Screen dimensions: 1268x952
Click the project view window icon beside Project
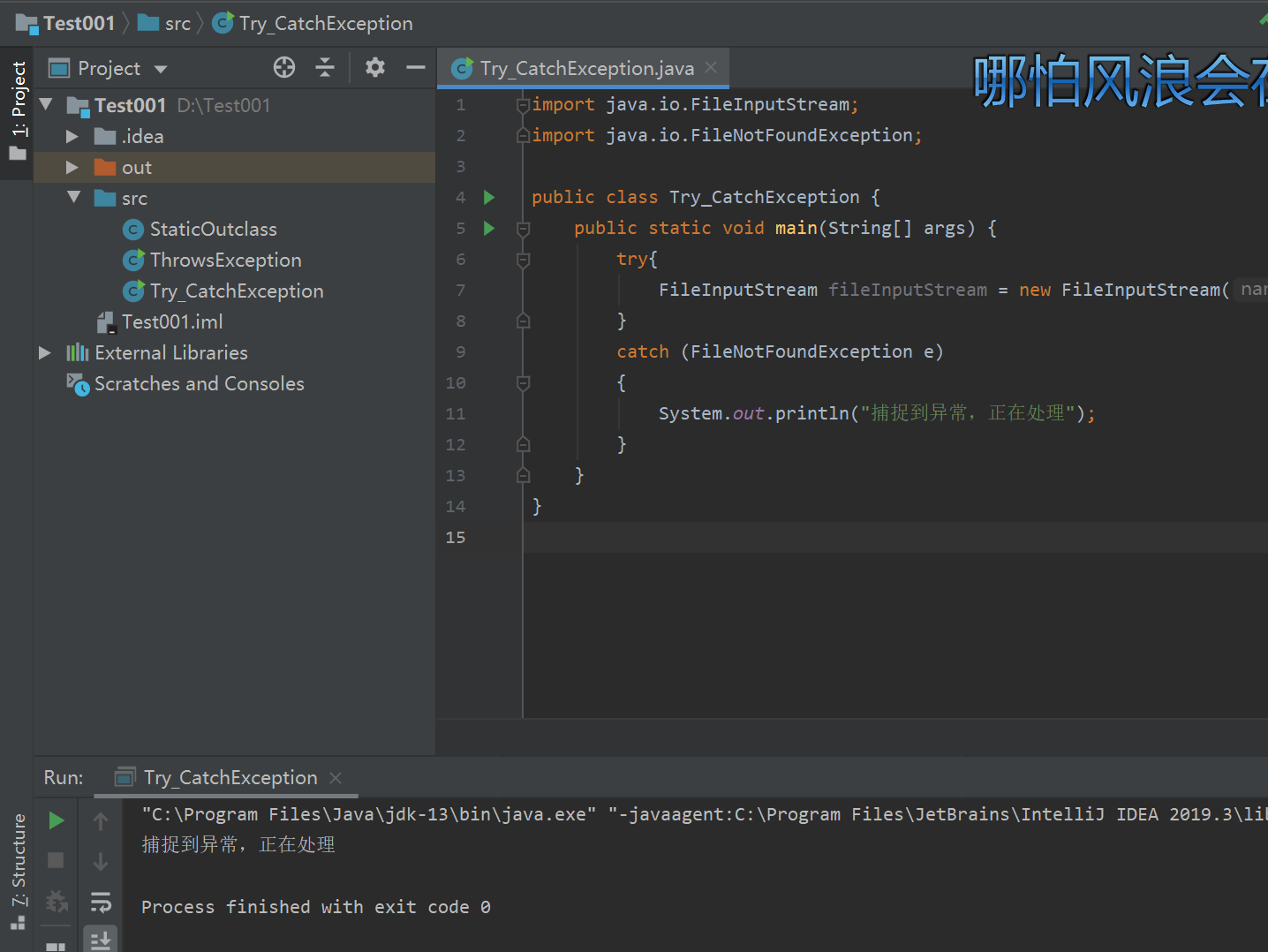point(59,68)
